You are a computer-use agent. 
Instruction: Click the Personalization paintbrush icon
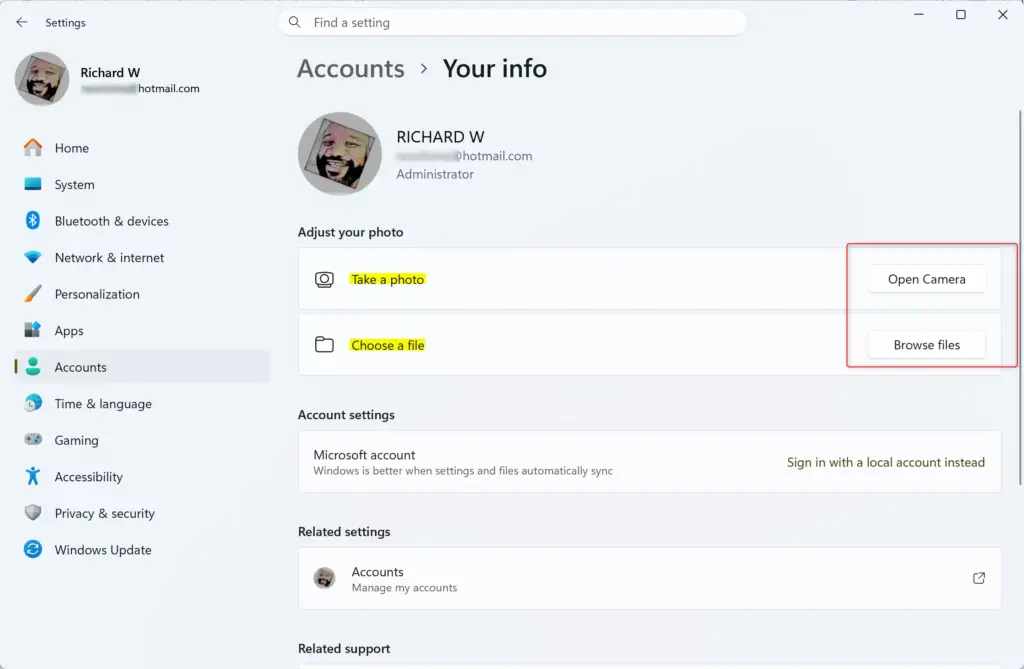click(x=33, y=294)
